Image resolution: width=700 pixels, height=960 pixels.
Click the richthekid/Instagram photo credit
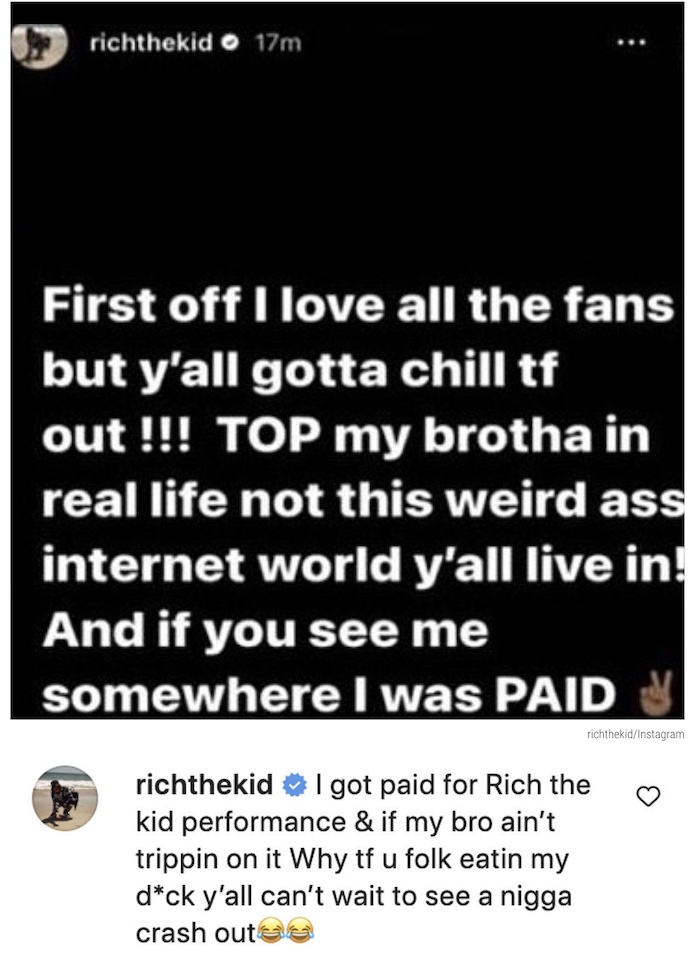click(x=635, y=734)
